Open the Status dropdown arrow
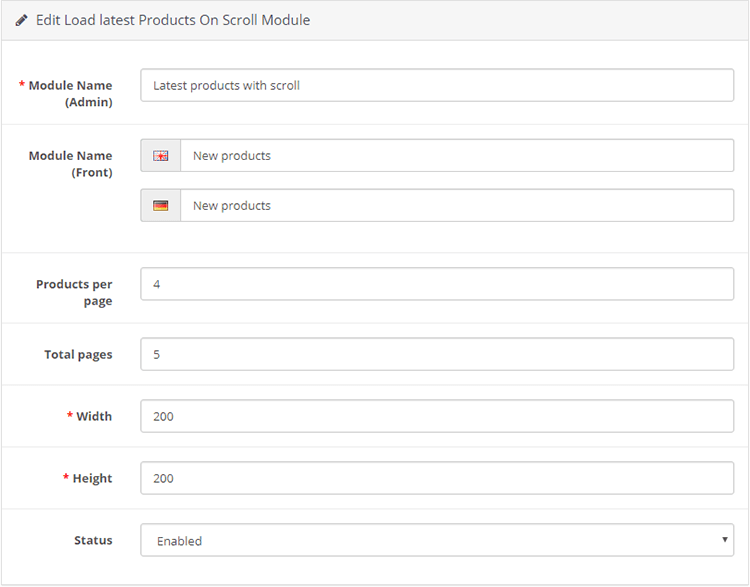 pos(725,540)
